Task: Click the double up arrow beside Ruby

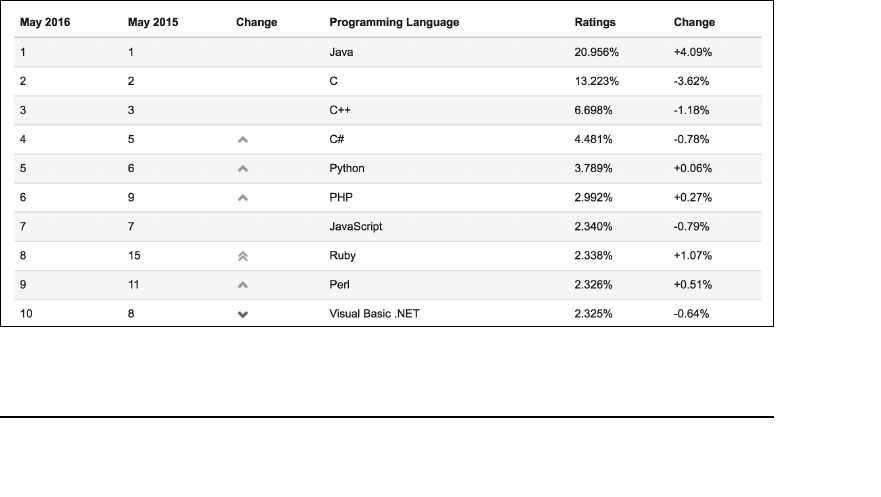Action: click(242, 256)
